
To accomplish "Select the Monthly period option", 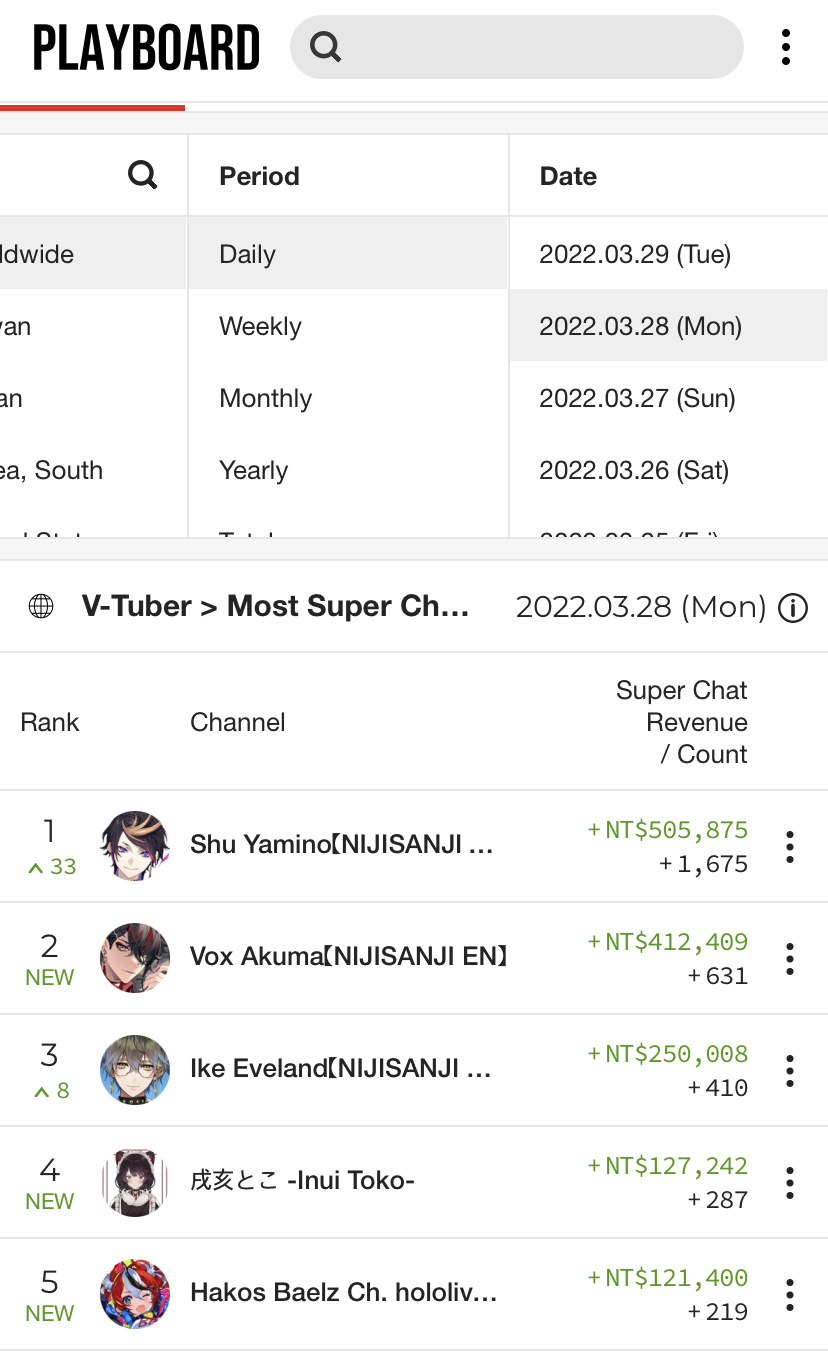I will click(348, 398).
